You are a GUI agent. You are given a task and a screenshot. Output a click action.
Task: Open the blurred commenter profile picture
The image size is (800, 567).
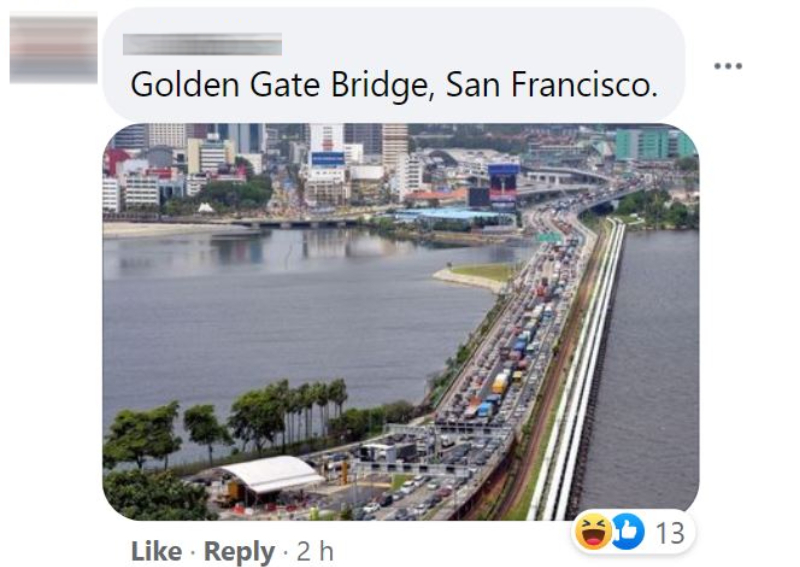click(x=54, y=50)
